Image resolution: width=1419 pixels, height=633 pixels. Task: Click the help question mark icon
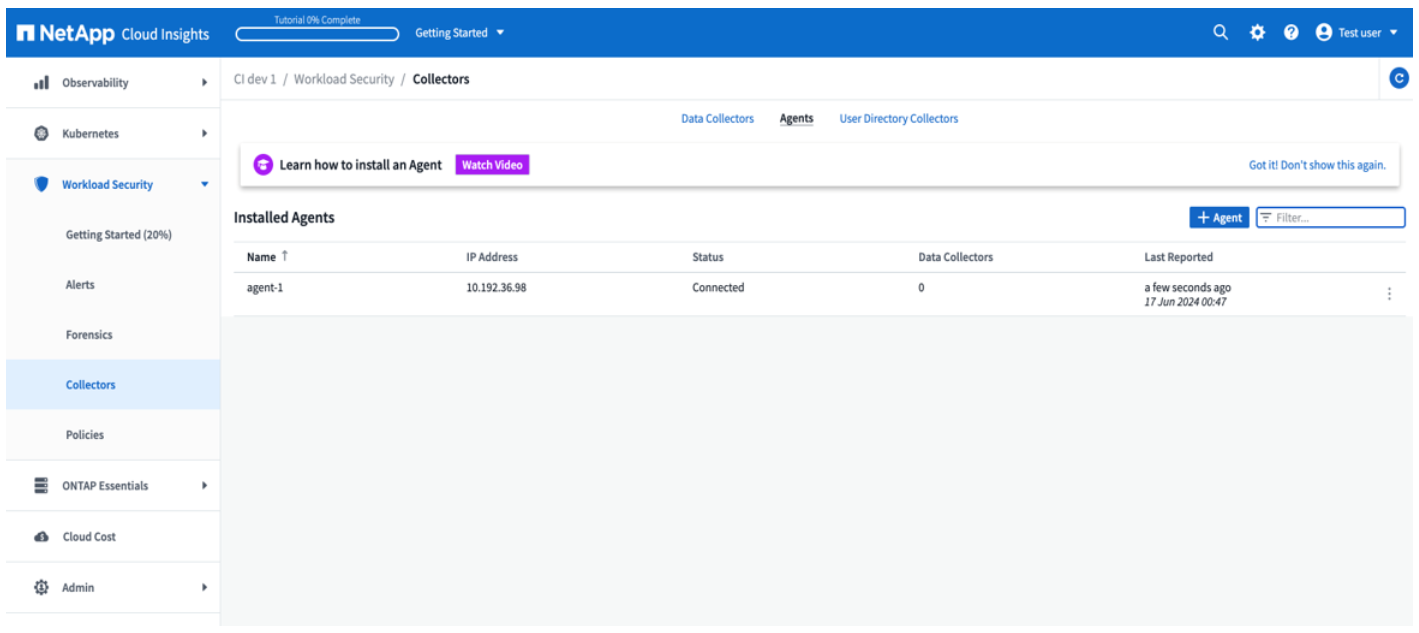tap(1291, 32)
